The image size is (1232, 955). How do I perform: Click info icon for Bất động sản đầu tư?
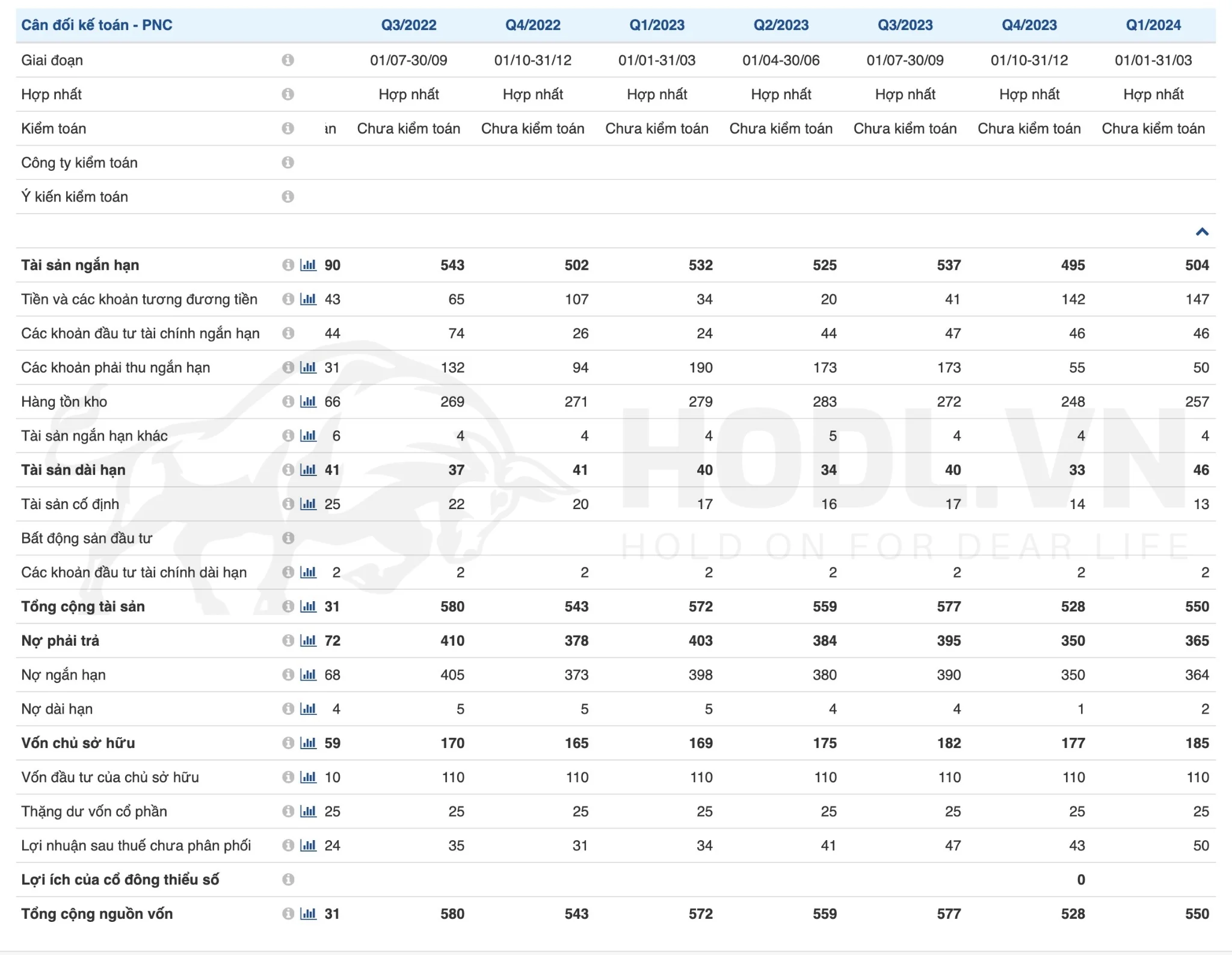[288, 538]
